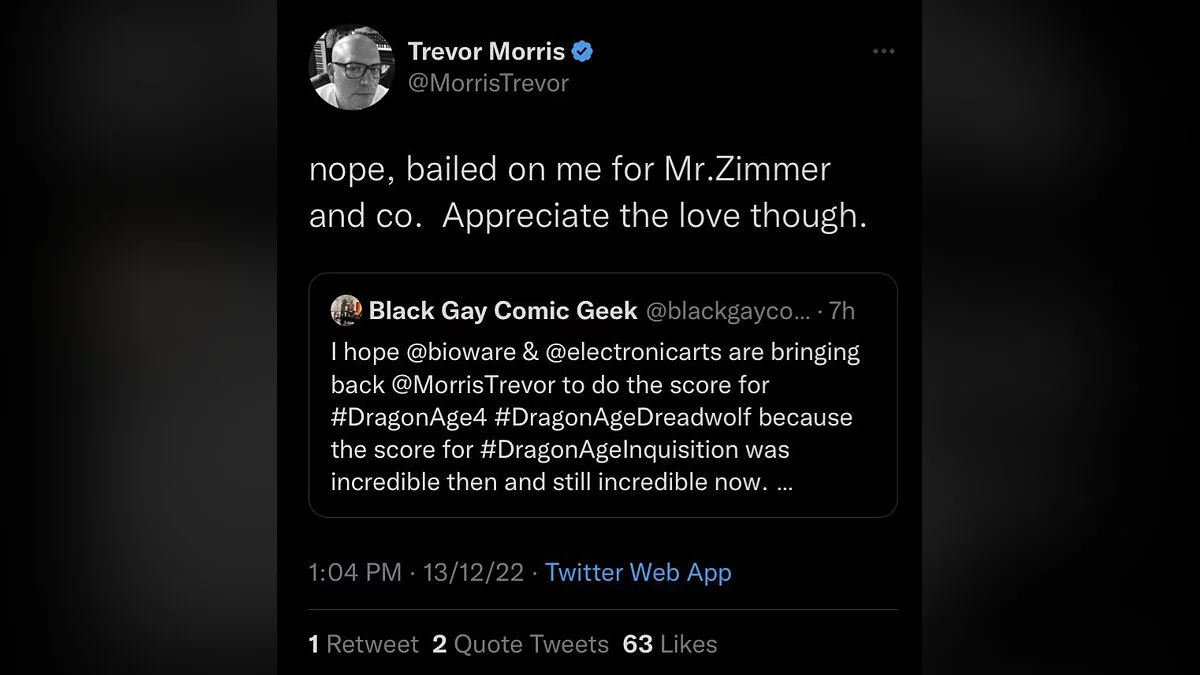This screenshot has width=1200, height=675.
Task: Click the 7h timestamp of quoted tweet
Action: [842, 311]
